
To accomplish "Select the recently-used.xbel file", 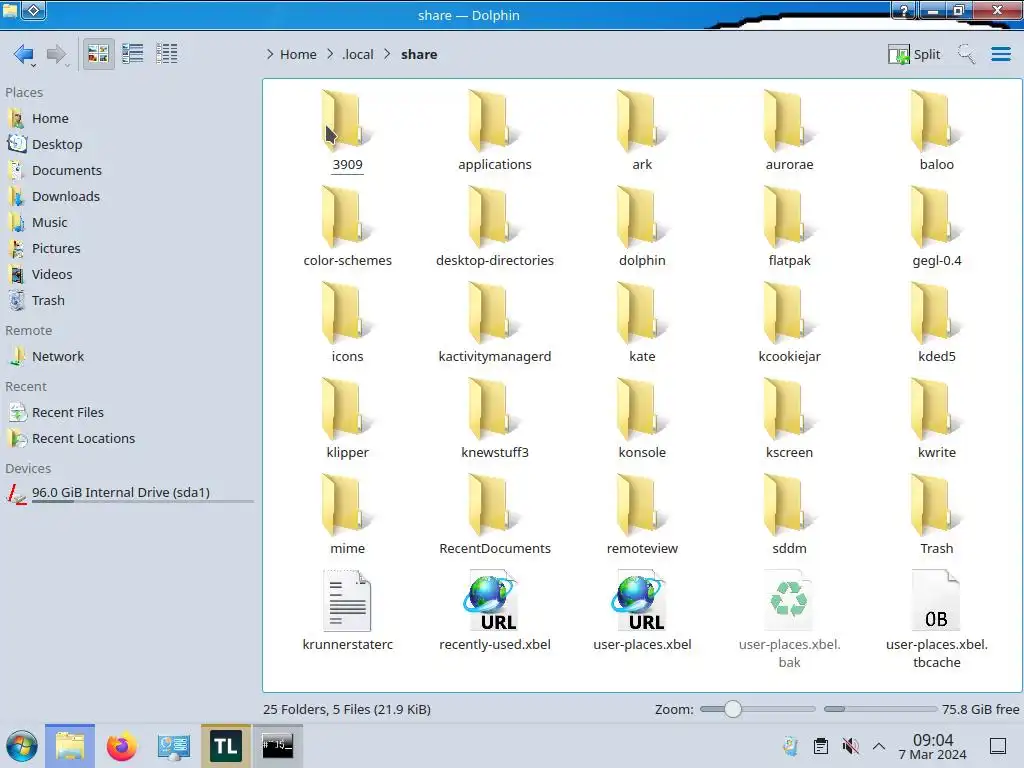I will [495, 611].
